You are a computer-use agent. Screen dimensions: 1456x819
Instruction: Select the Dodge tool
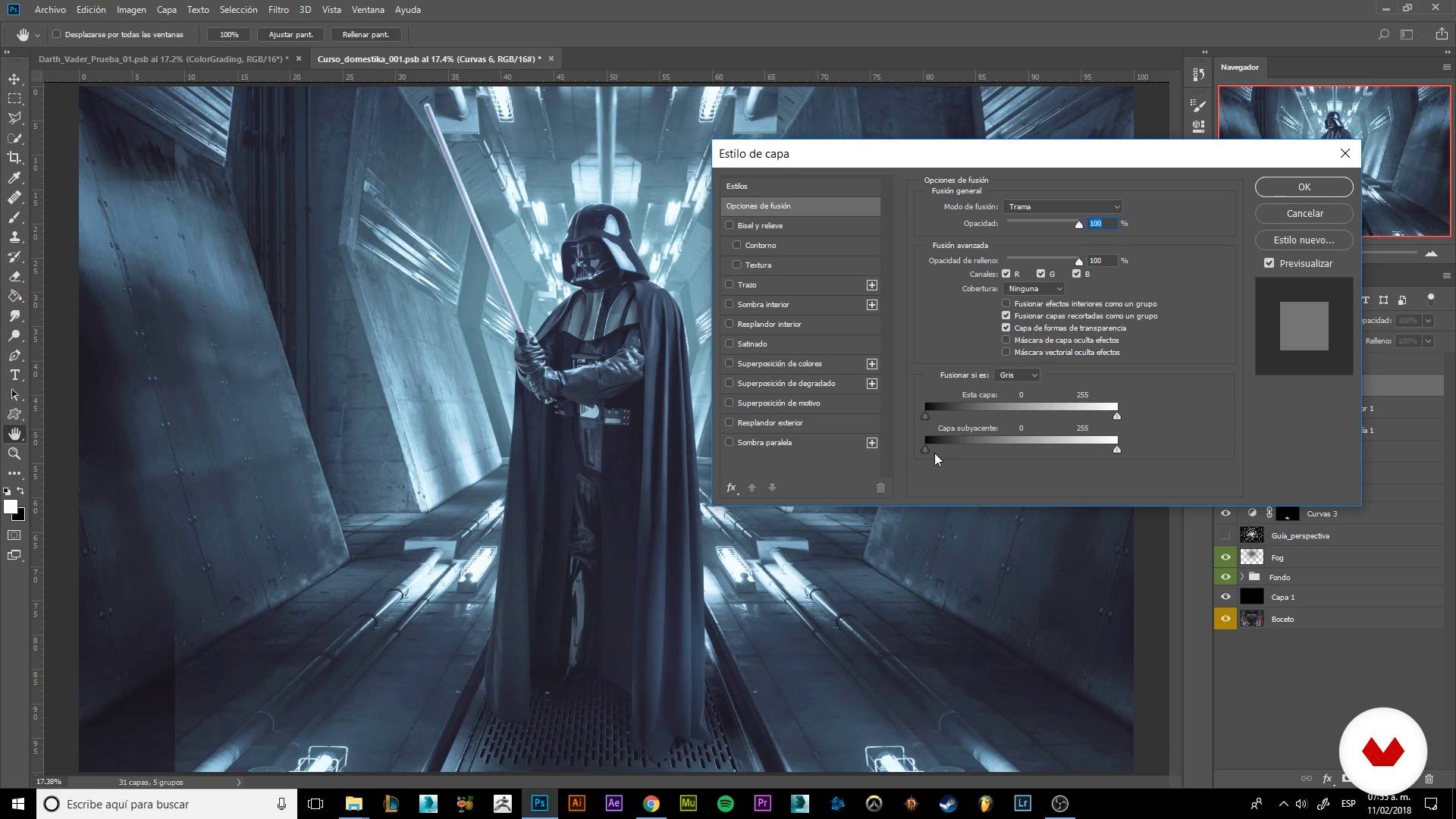pyautogui.click(x=14, y=335)
